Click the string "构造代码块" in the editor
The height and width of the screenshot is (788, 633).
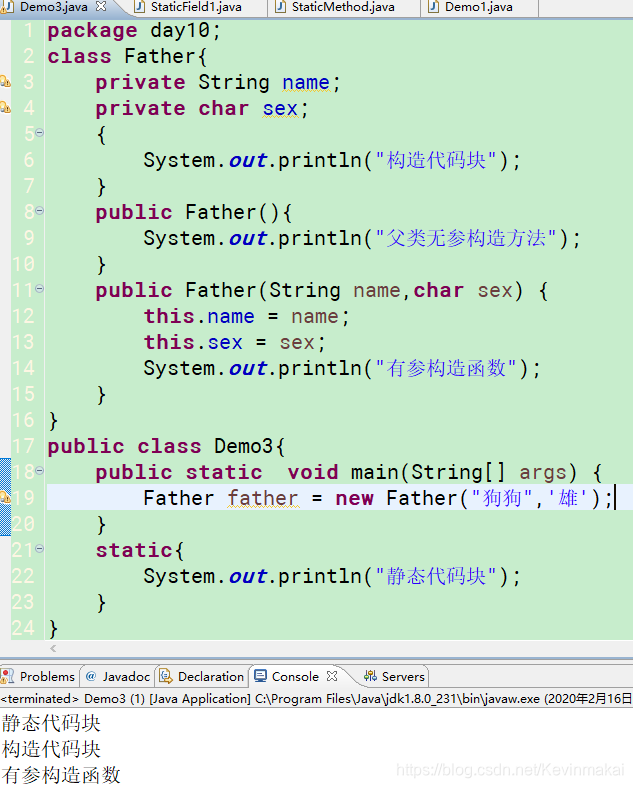coord(436,160)
